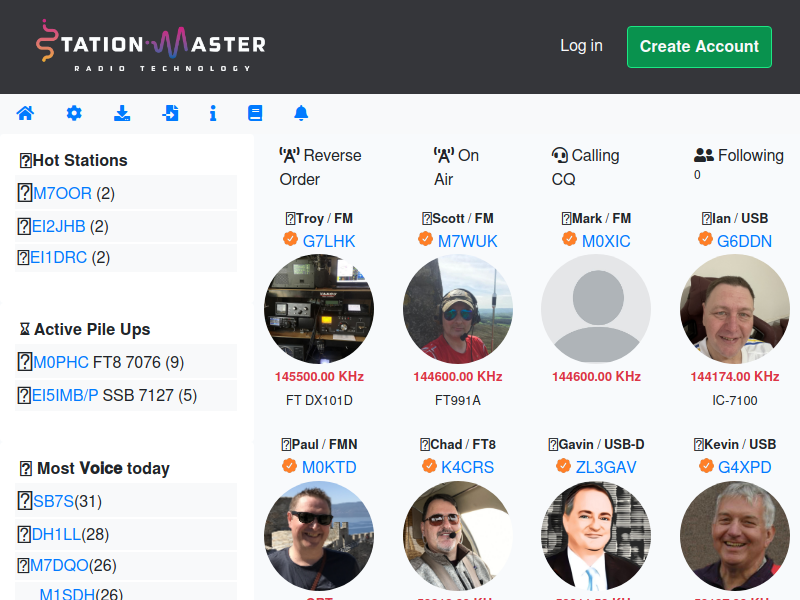Click the verified badge next to ZL3GAV
The image size is (800, 600).
point(563,465)
